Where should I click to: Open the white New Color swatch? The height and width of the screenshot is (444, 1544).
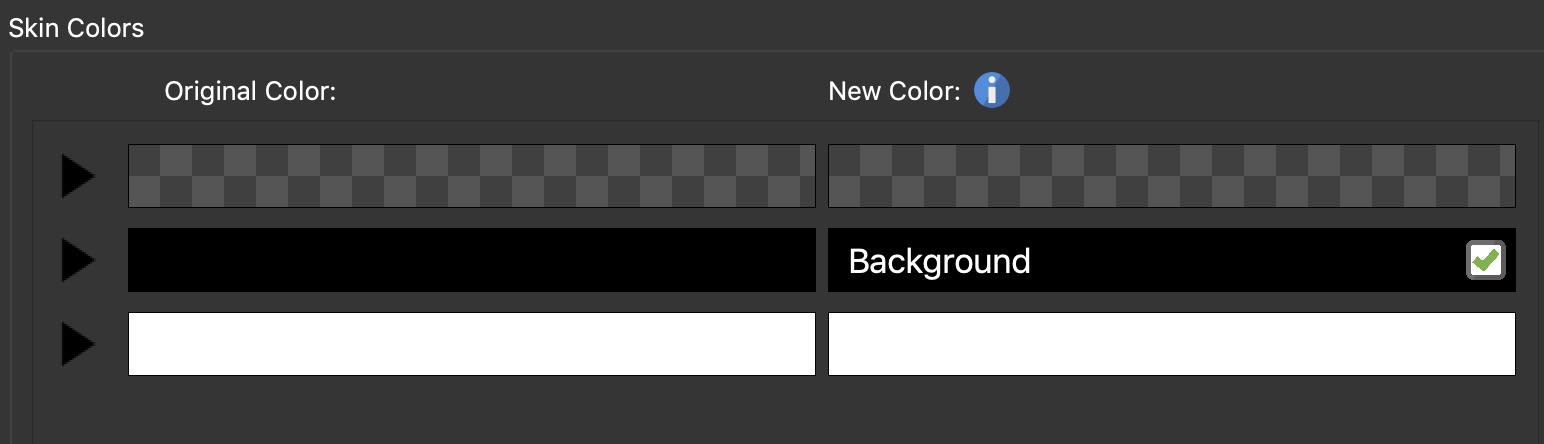1171,344
